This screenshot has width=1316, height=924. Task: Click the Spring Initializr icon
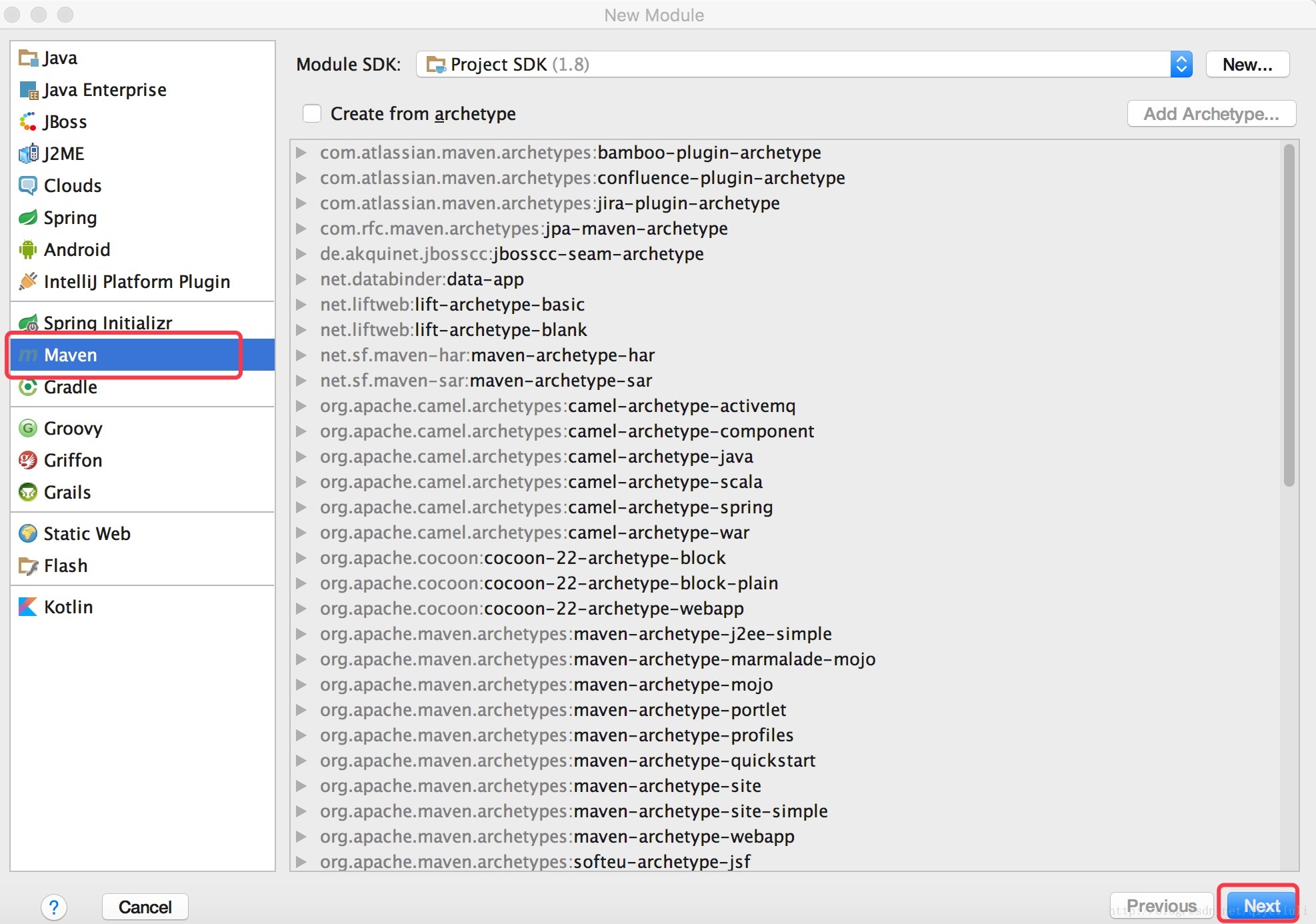pos(28,323)
